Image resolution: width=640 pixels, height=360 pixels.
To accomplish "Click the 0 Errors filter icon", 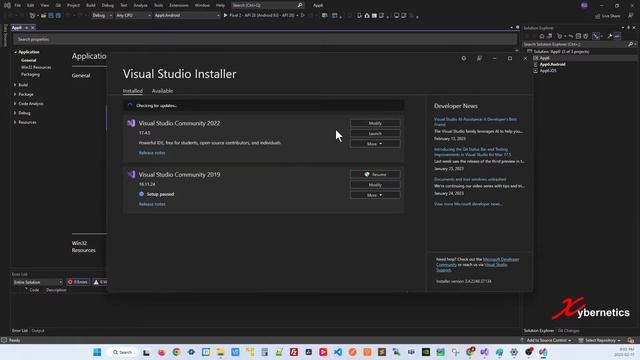I will point(70,282).
